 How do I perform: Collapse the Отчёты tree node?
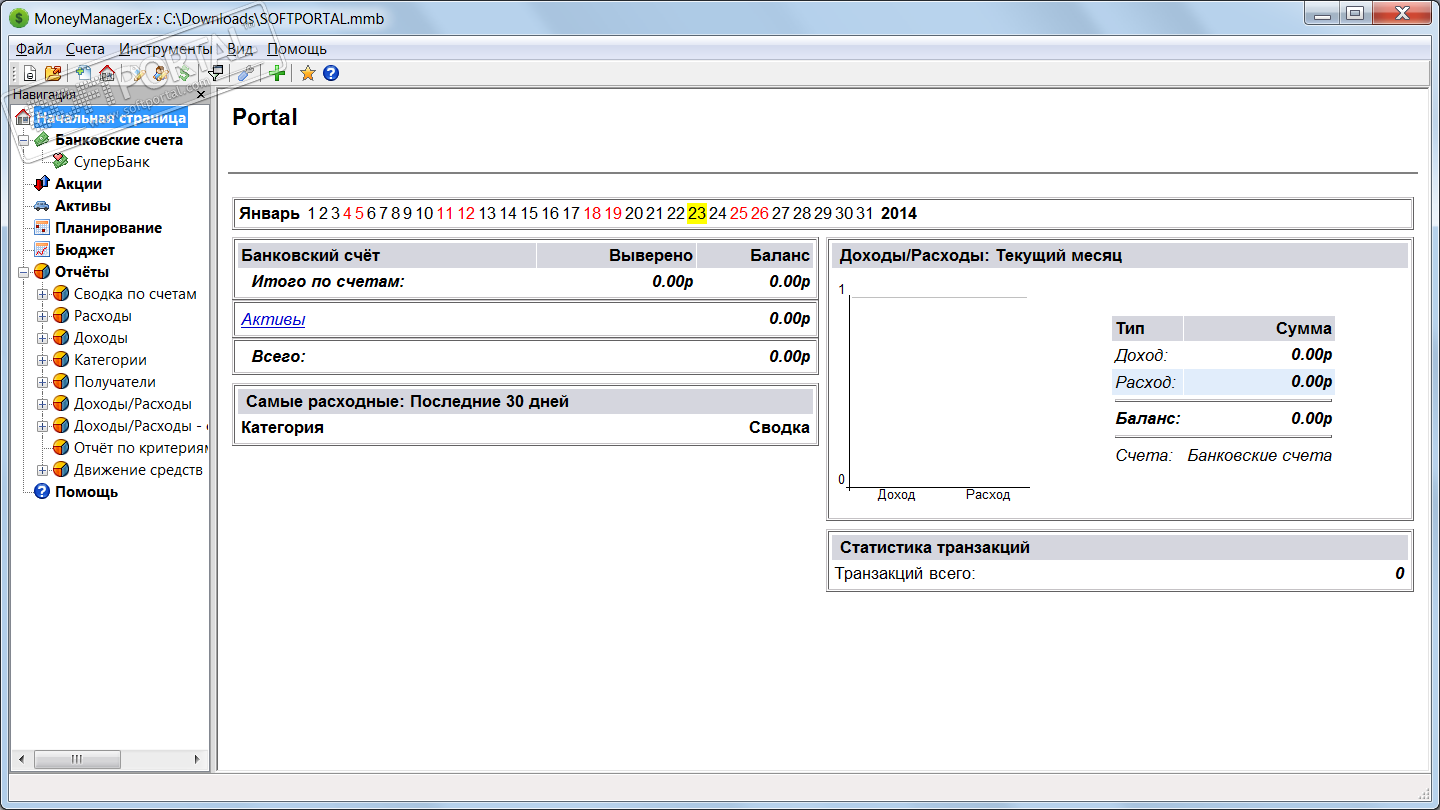(x=22, y=272)
